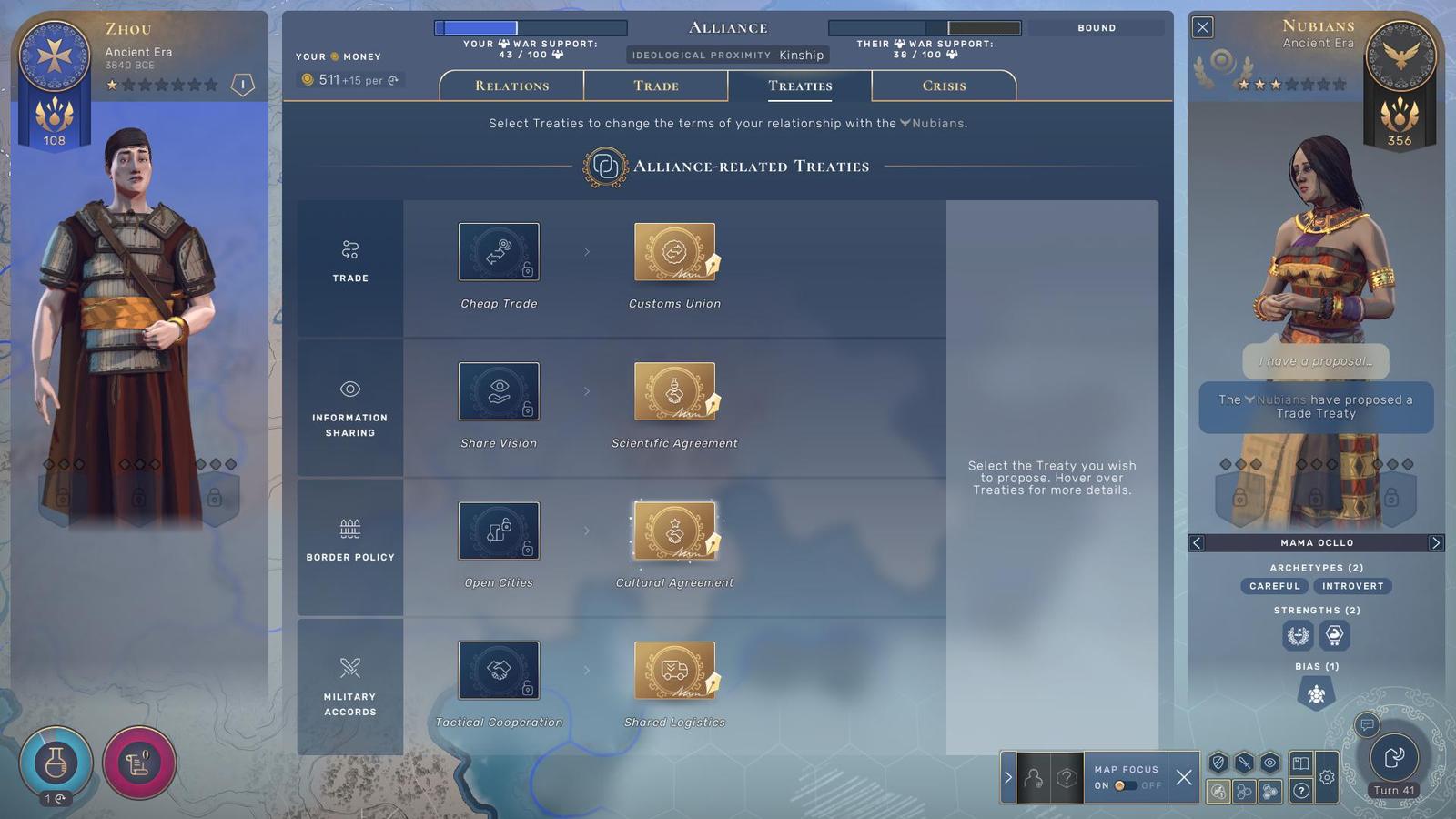The width and height of the screenshot is (1456, 819).
Task: Click the locked Cheap Trade treaty
Action: click(499, 252)
